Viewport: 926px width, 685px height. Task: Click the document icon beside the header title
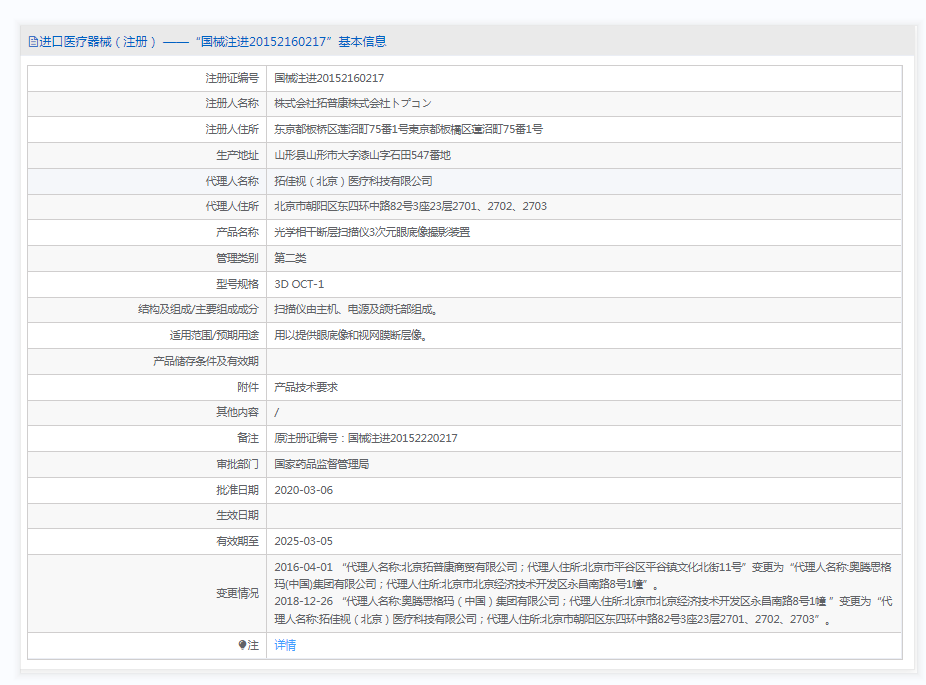pos(33,42)
